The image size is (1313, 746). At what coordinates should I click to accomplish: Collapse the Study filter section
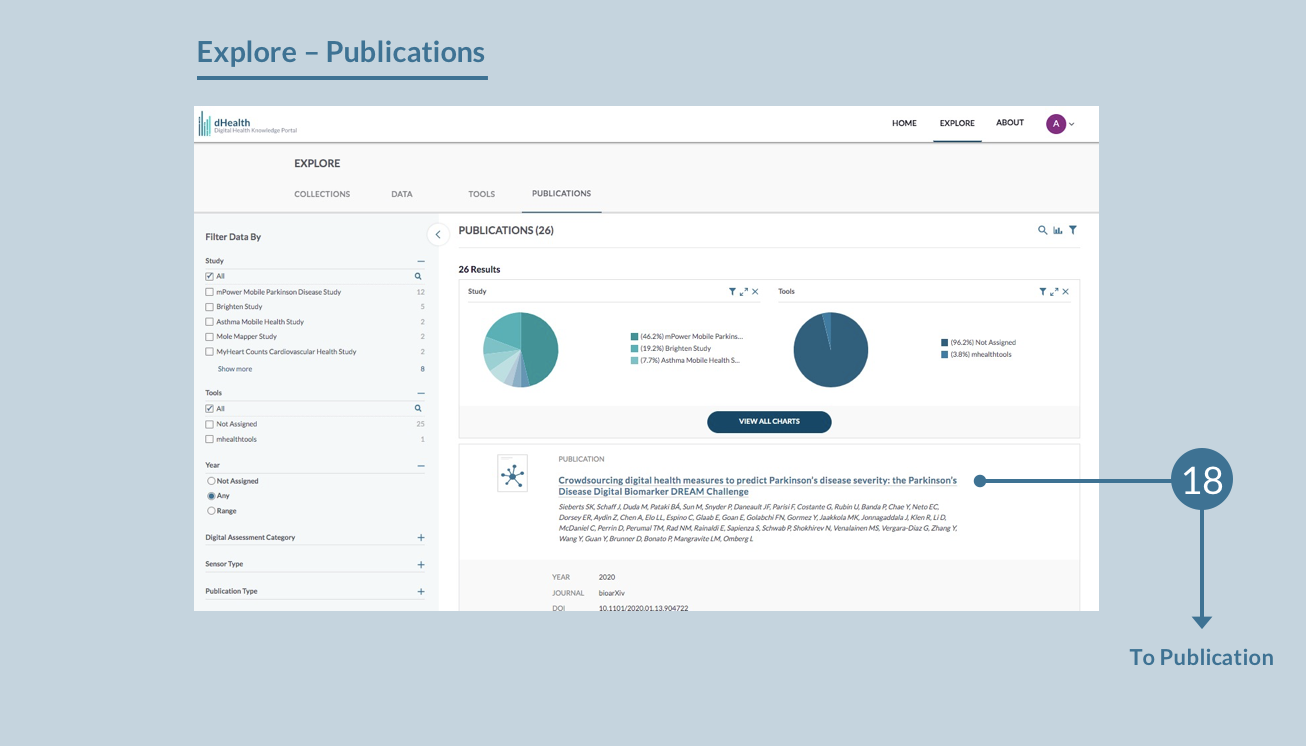[x=421, y=261]
